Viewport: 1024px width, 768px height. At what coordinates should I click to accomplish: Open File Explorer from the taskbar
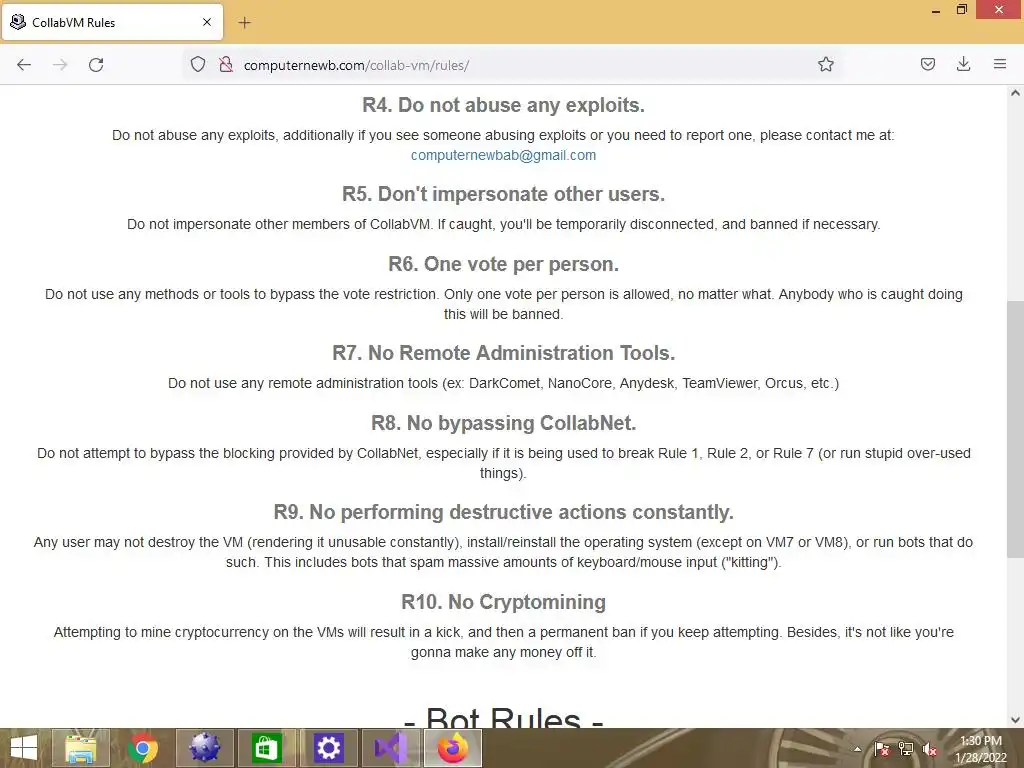(x=81, y=748)
